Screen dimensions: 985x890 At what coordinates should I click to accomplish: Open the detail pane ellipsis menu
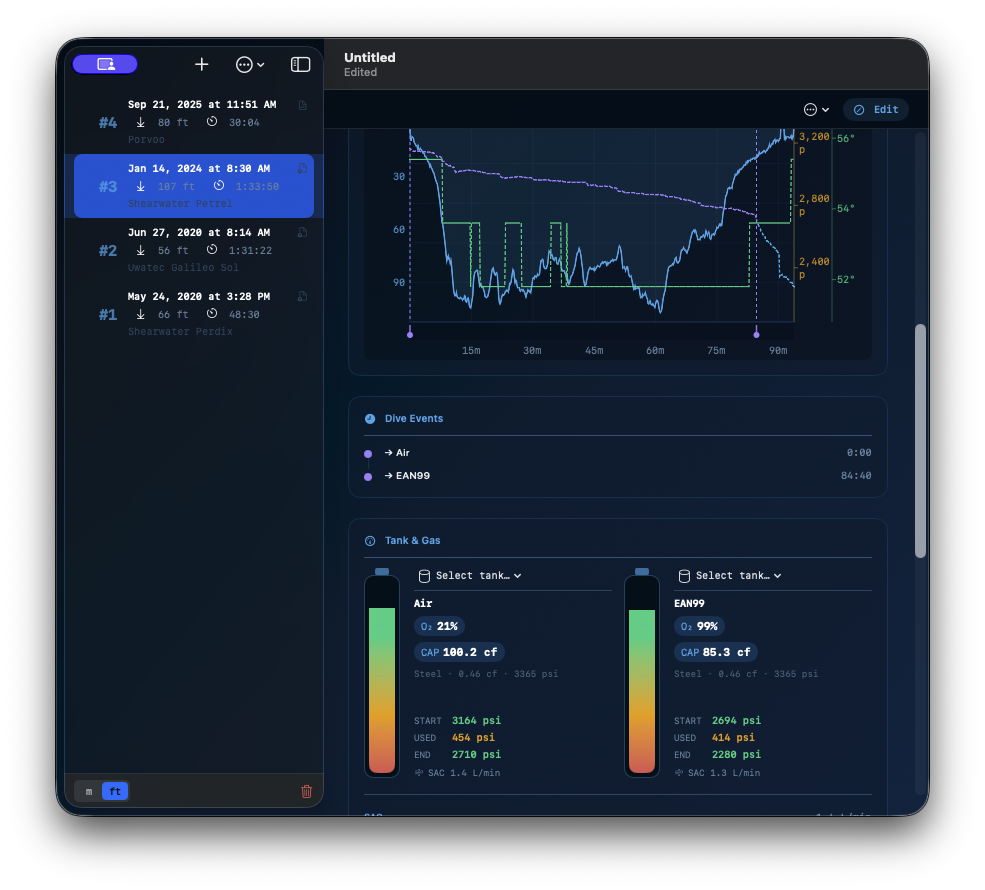[816, 110]
